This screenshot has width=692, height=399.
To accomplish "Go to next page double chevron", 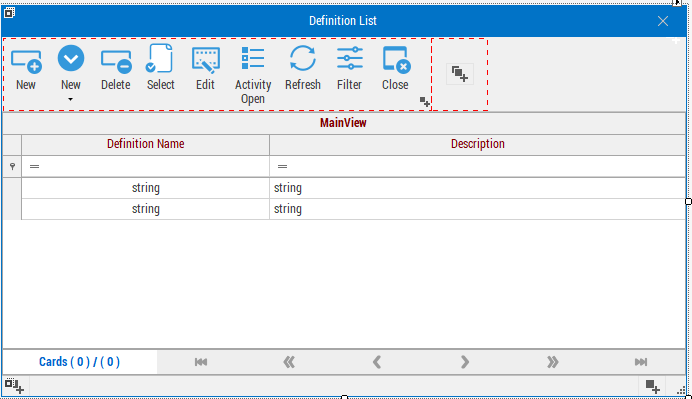I will tap(553, 362).
